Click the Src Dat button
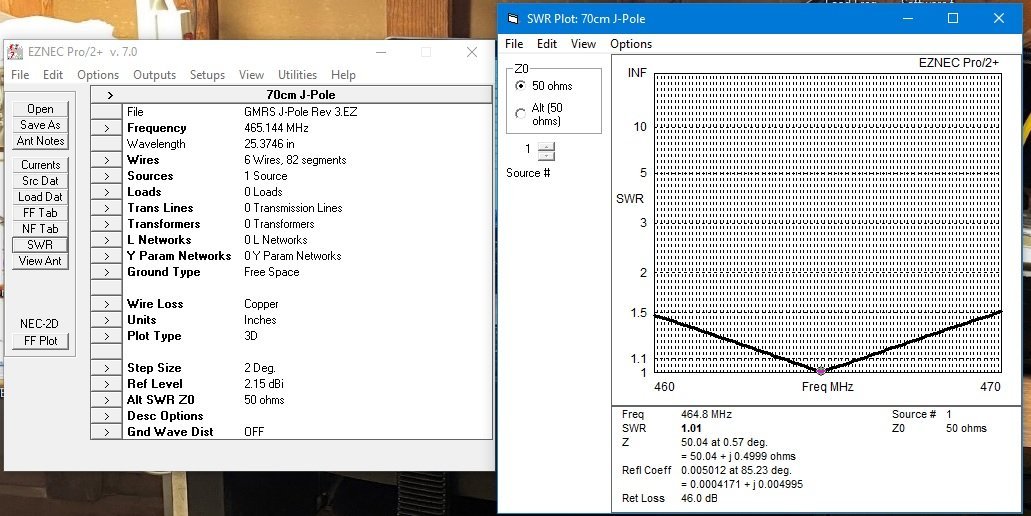Image resolution: width=1031 pixels, height=516 pixels. 40,181
